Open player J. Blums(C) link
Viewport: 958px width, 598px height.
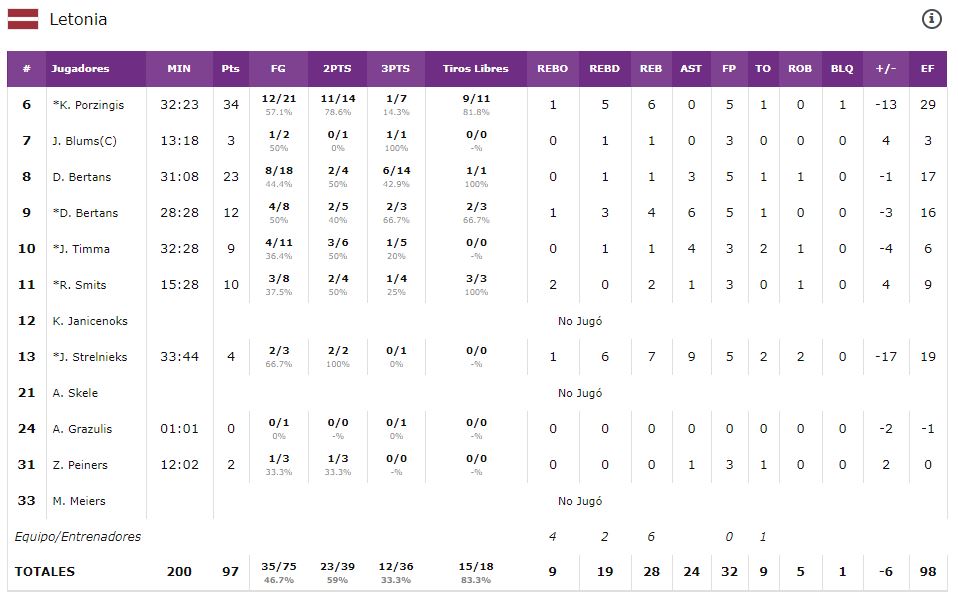(84, 141)
